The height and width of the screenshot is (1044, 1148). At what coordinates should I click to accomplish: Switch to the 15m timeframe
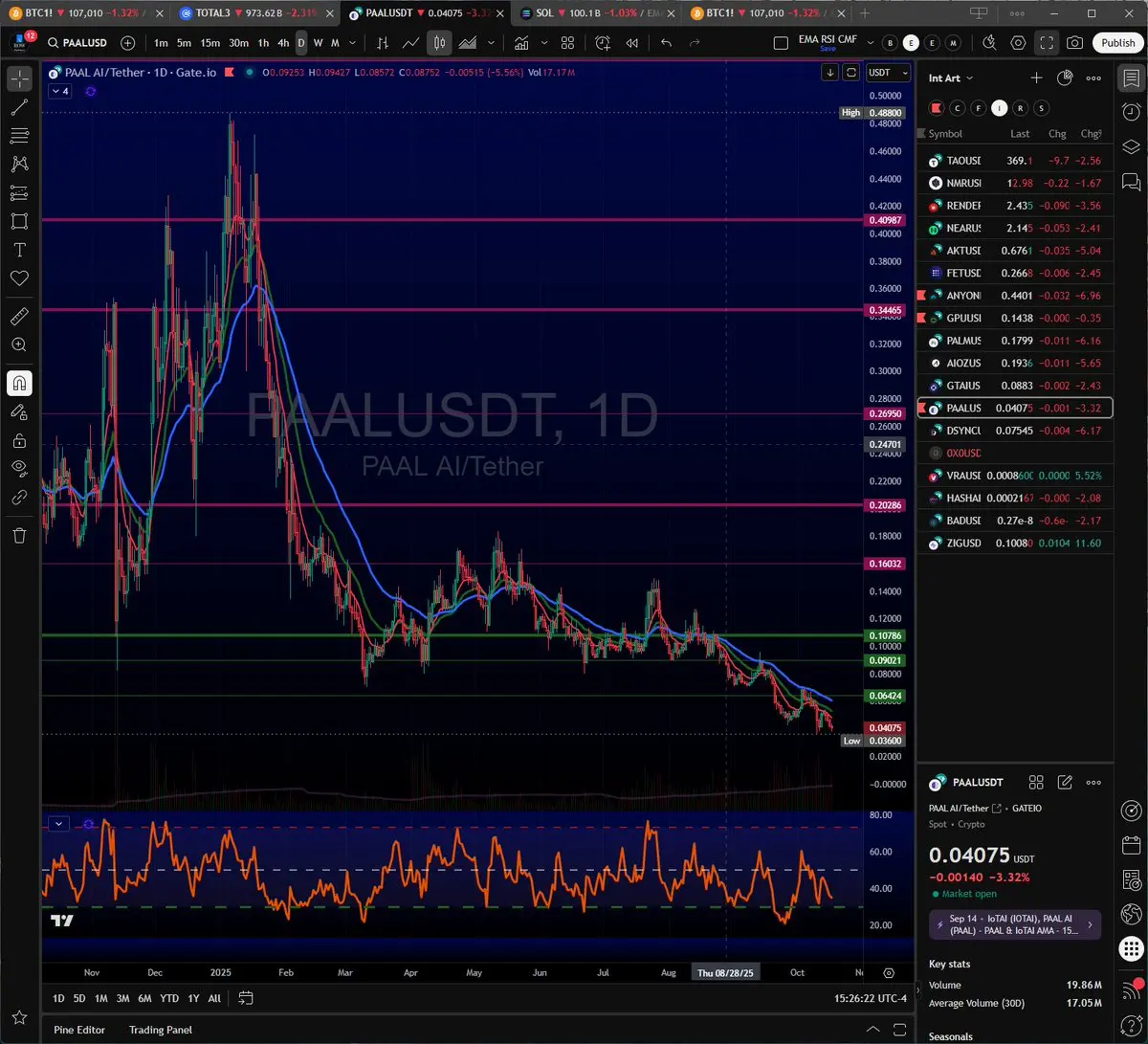pyautogui.click(x=210, y=43)
